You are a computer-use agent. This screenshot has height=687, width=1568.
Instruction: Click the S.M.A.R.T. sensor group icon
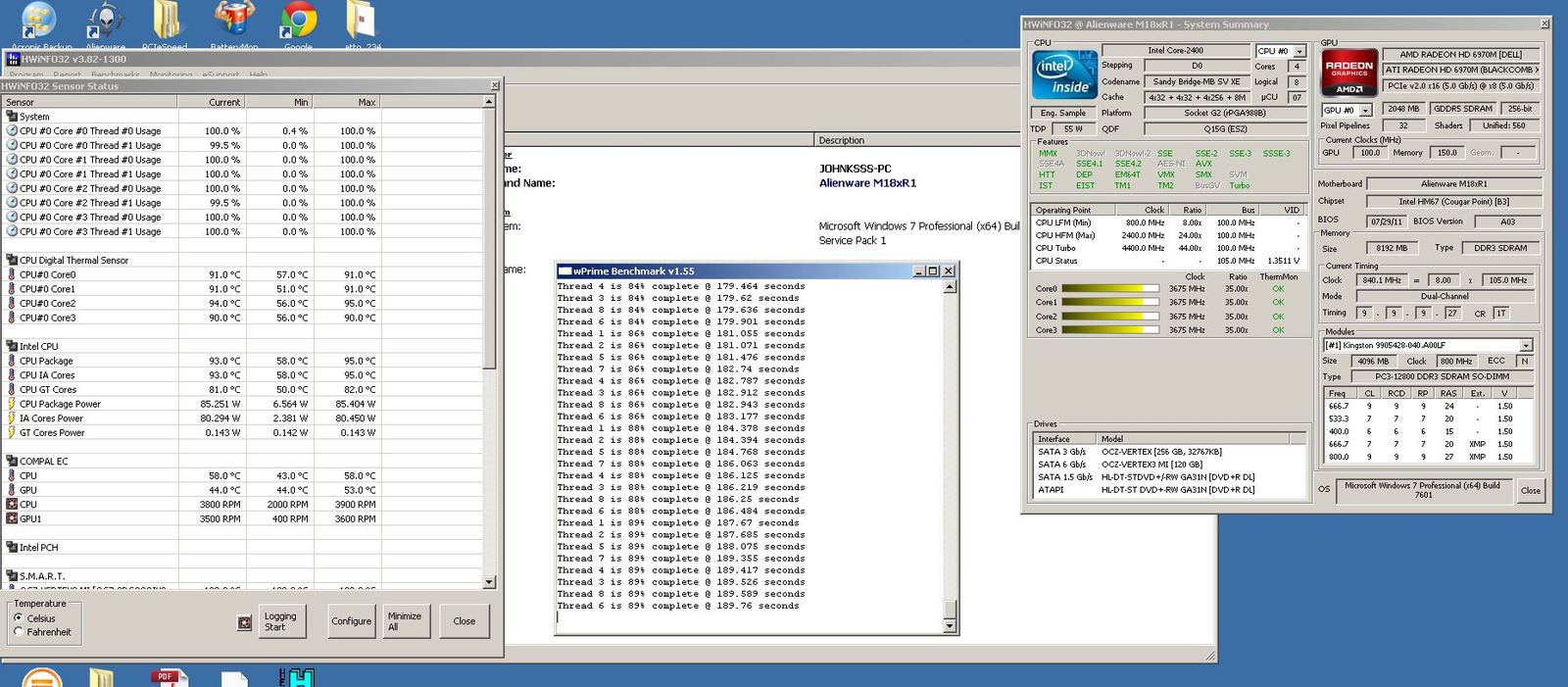pos(12,576)
